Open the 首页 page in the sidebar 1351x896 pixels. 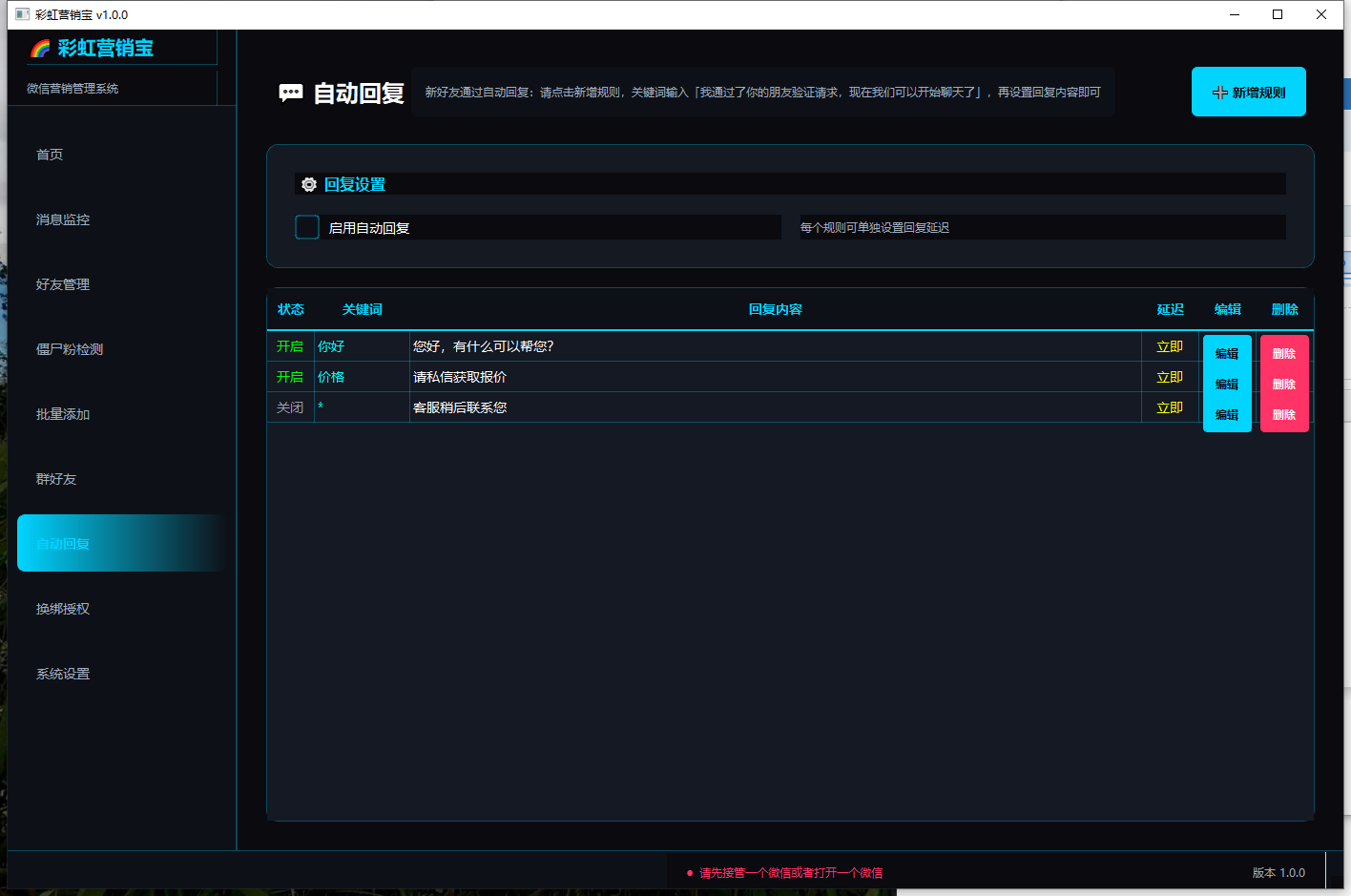(122, 155)
